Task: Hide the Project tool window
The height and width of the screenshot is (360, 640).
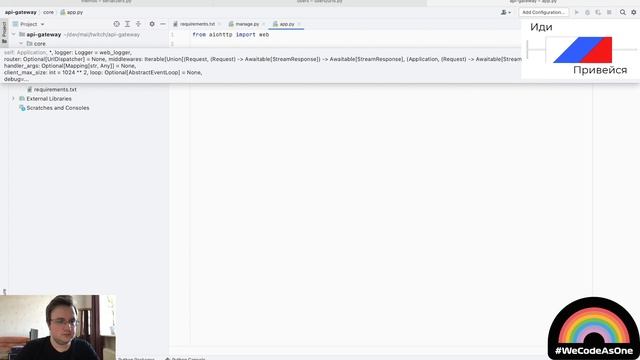Action: 162,24
